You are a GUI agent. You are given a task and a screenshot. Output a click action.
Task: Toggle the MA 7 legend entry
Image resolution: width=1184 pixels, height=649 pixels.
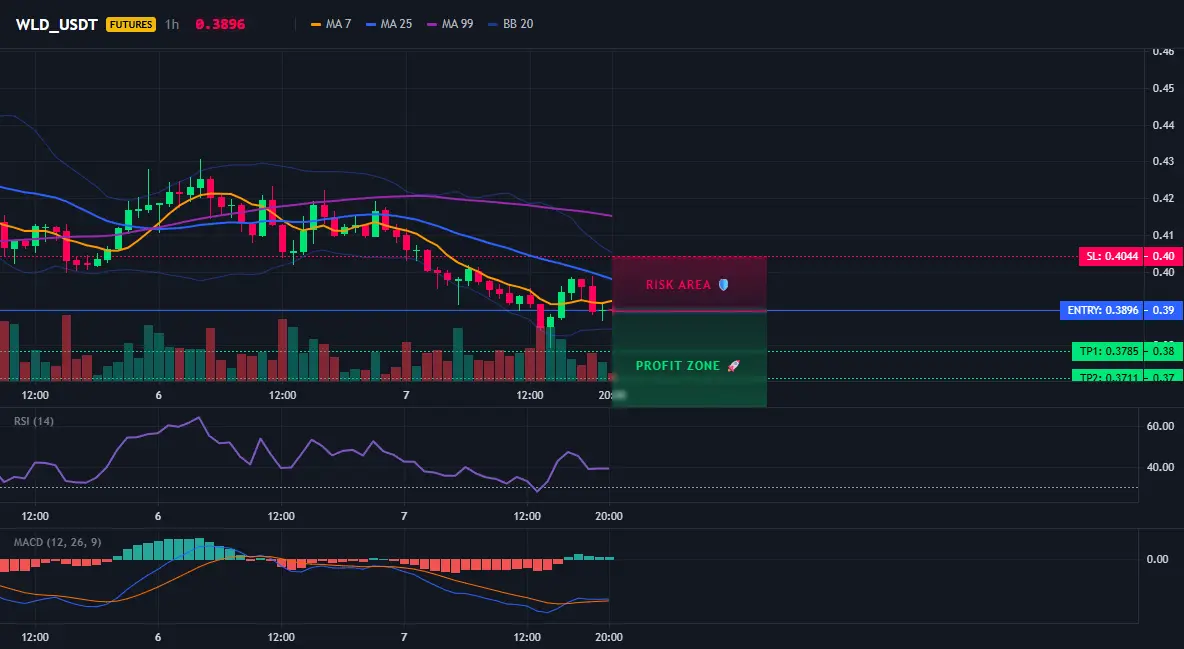331,24
